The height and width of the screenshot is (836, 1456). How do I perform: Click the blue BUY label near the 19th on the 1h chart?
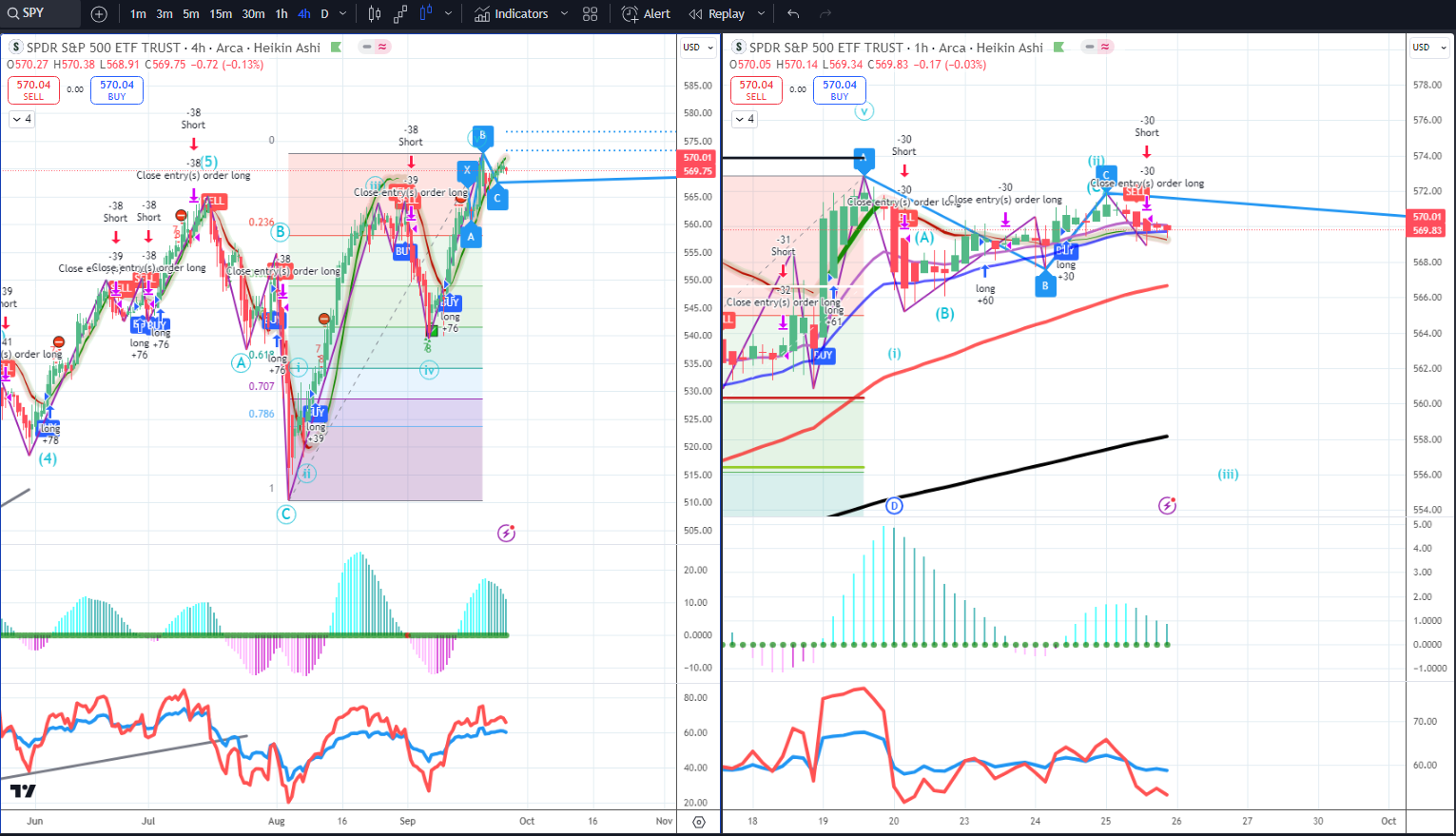click(x=823, y=355)
